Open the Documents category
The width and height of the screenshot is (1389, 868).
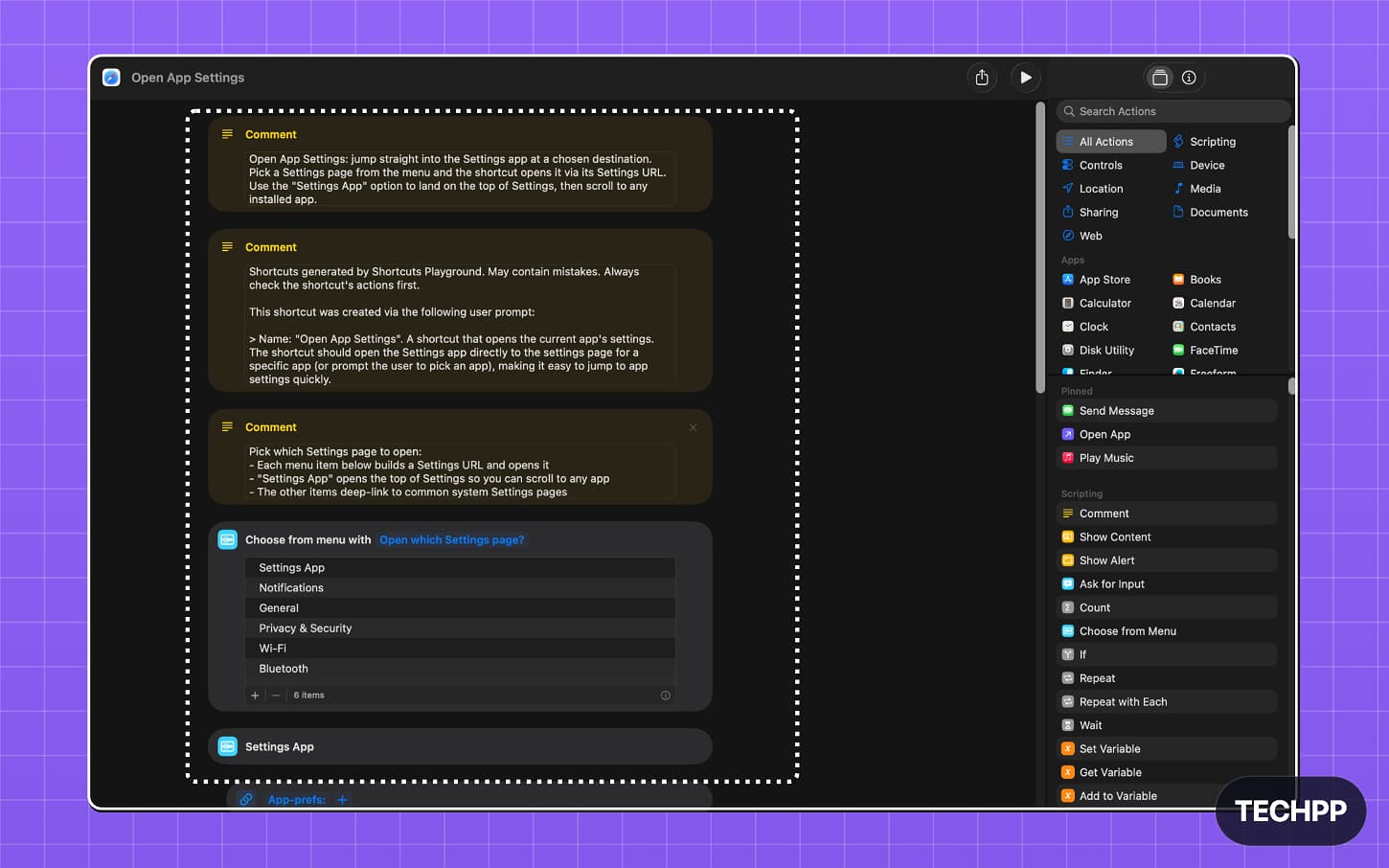(1210, 213)
